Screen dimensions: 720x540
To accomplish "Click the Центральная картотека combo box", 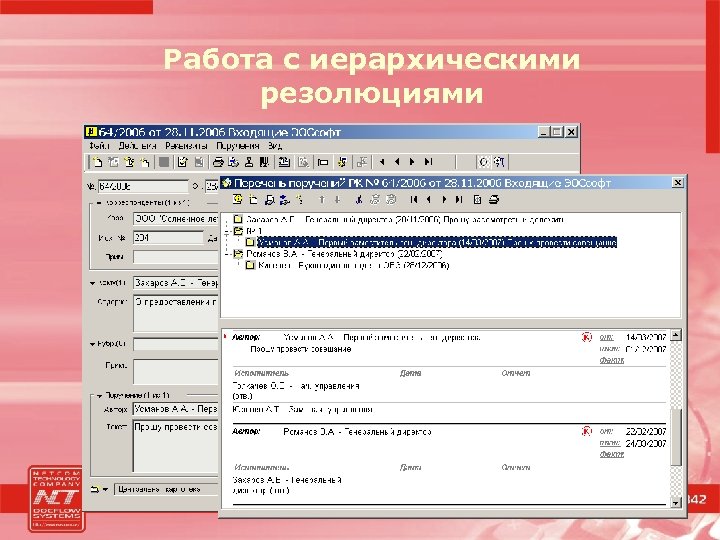I will tap(166, 489).
